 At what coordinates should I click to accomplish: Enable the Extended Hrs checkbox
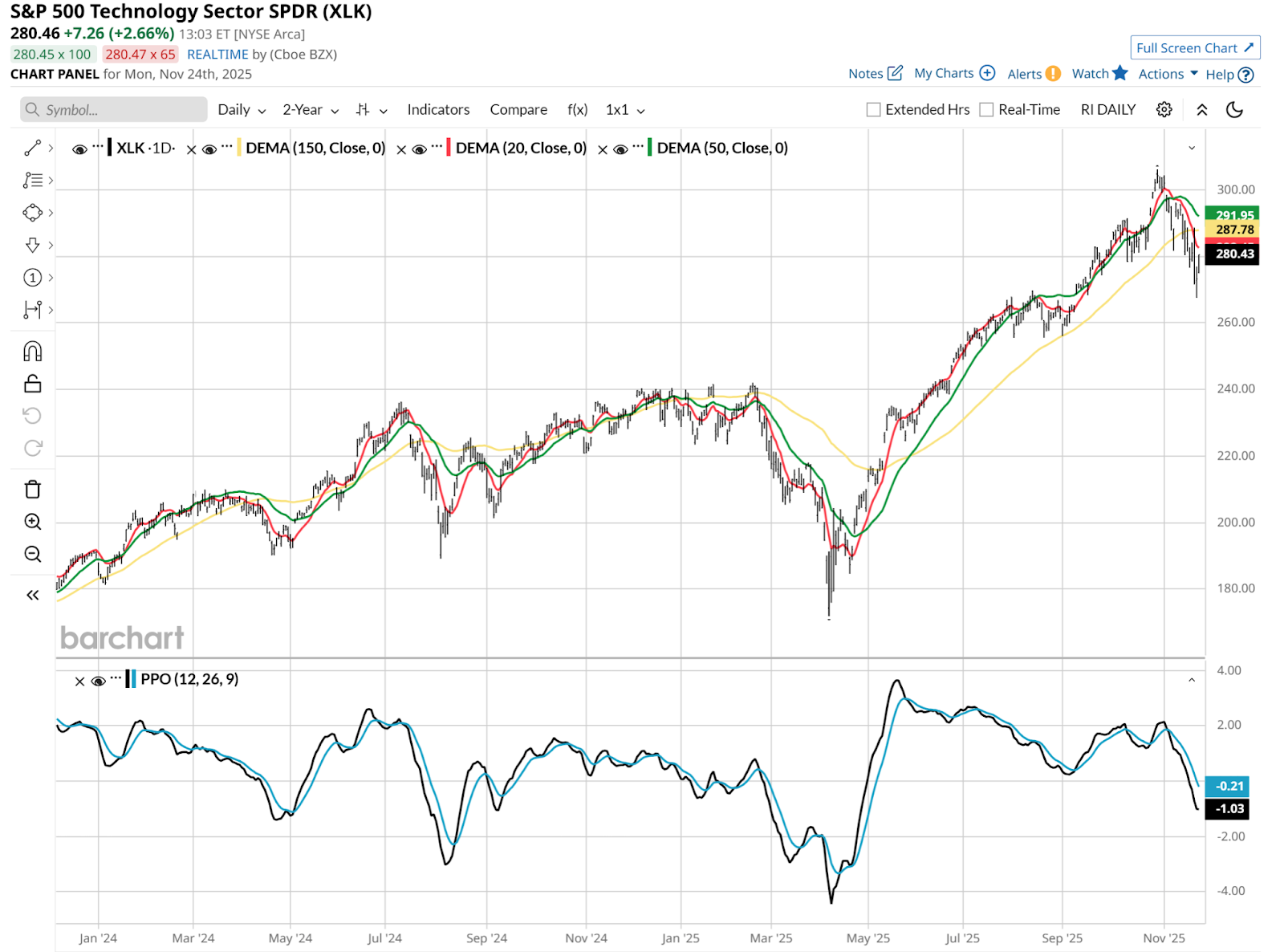pos(874,110)
